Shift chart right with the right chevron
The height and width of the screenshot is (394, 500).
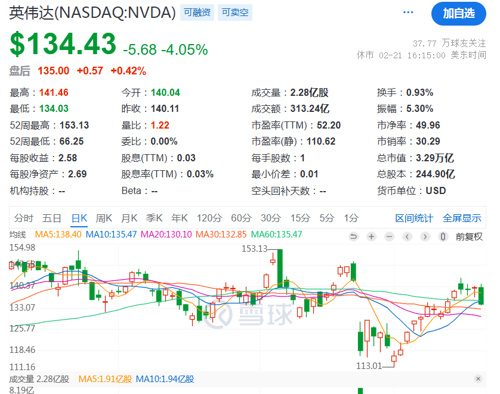(x=425, y=237)
